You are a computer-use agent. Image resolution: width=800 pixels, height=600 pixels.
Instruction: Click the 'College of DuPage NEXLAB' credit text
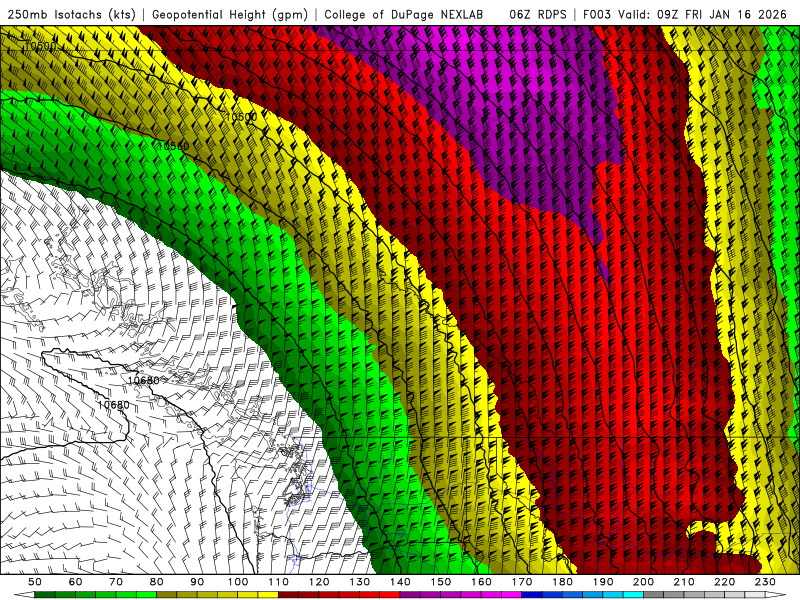[403, 15]
